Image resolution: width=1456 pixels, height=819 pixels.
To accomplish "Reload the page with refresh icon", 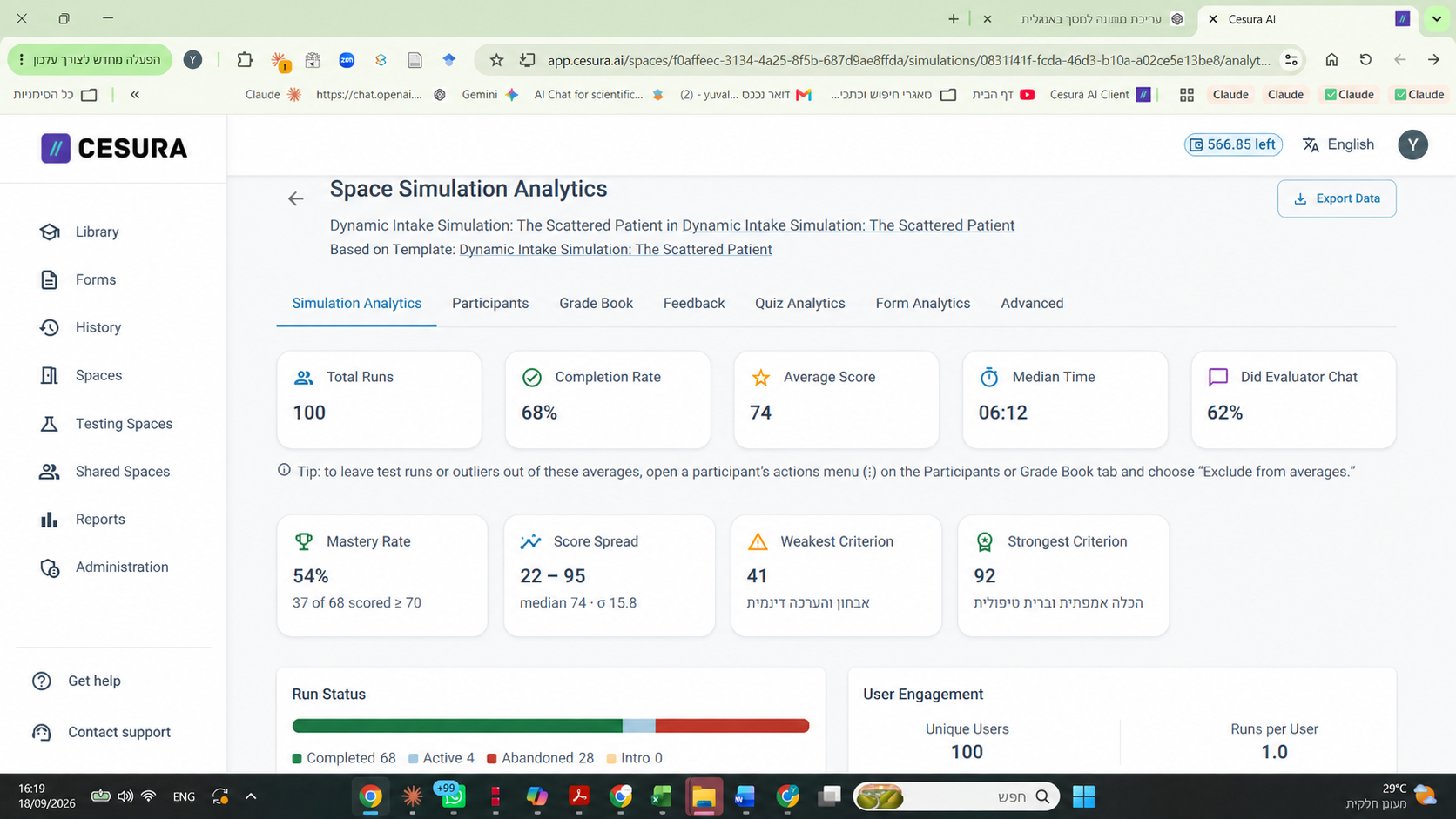I will pos(1365,60).
